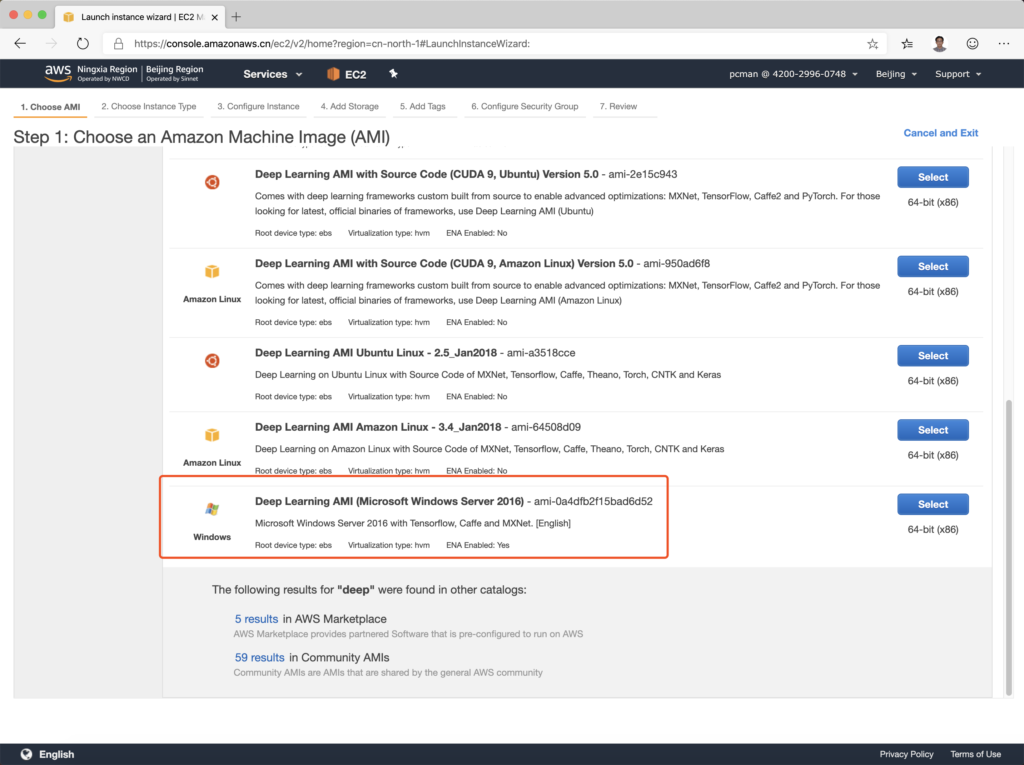Click the smiley feedback icon
The width and height of the screenshot is (1024, 765).
(972, 44)
